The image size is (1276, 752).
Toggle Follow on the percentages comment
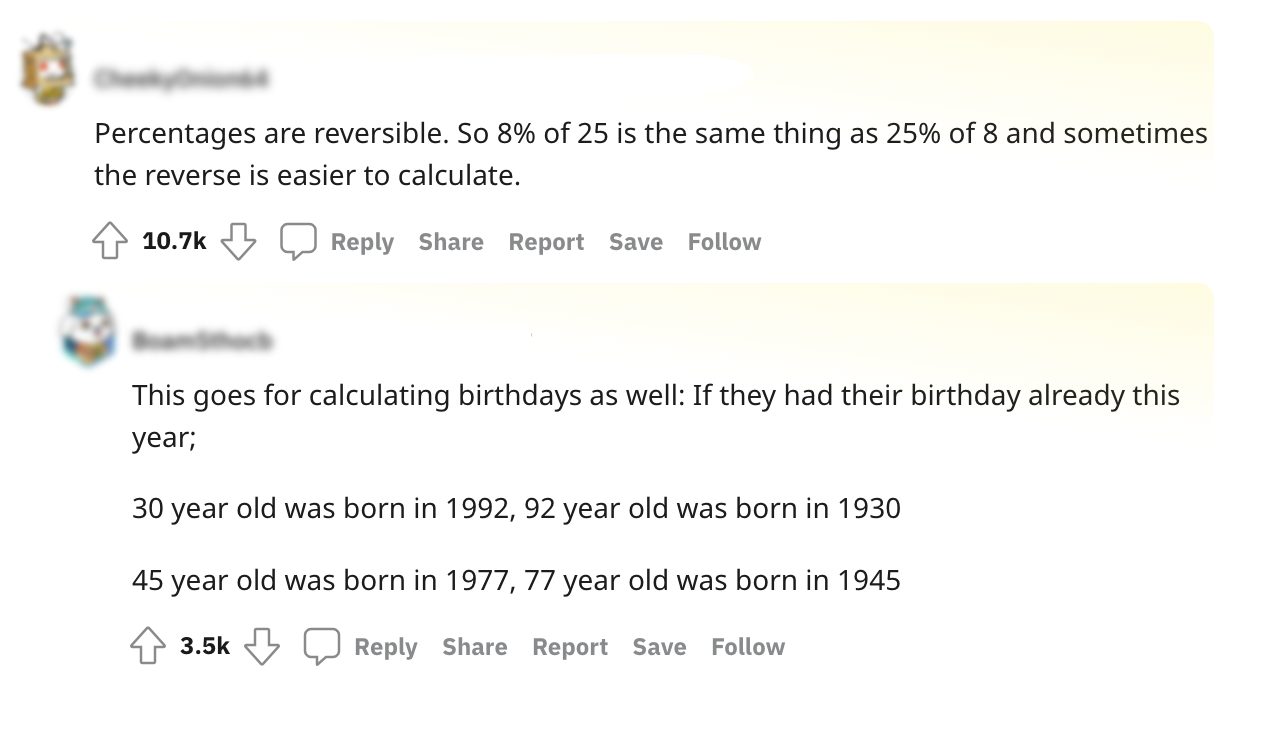click(x=724, y=241)
